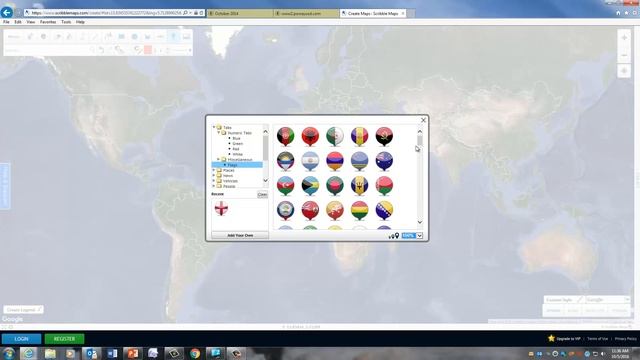Open Google Chrome from the taskbar

click(195, 353)
